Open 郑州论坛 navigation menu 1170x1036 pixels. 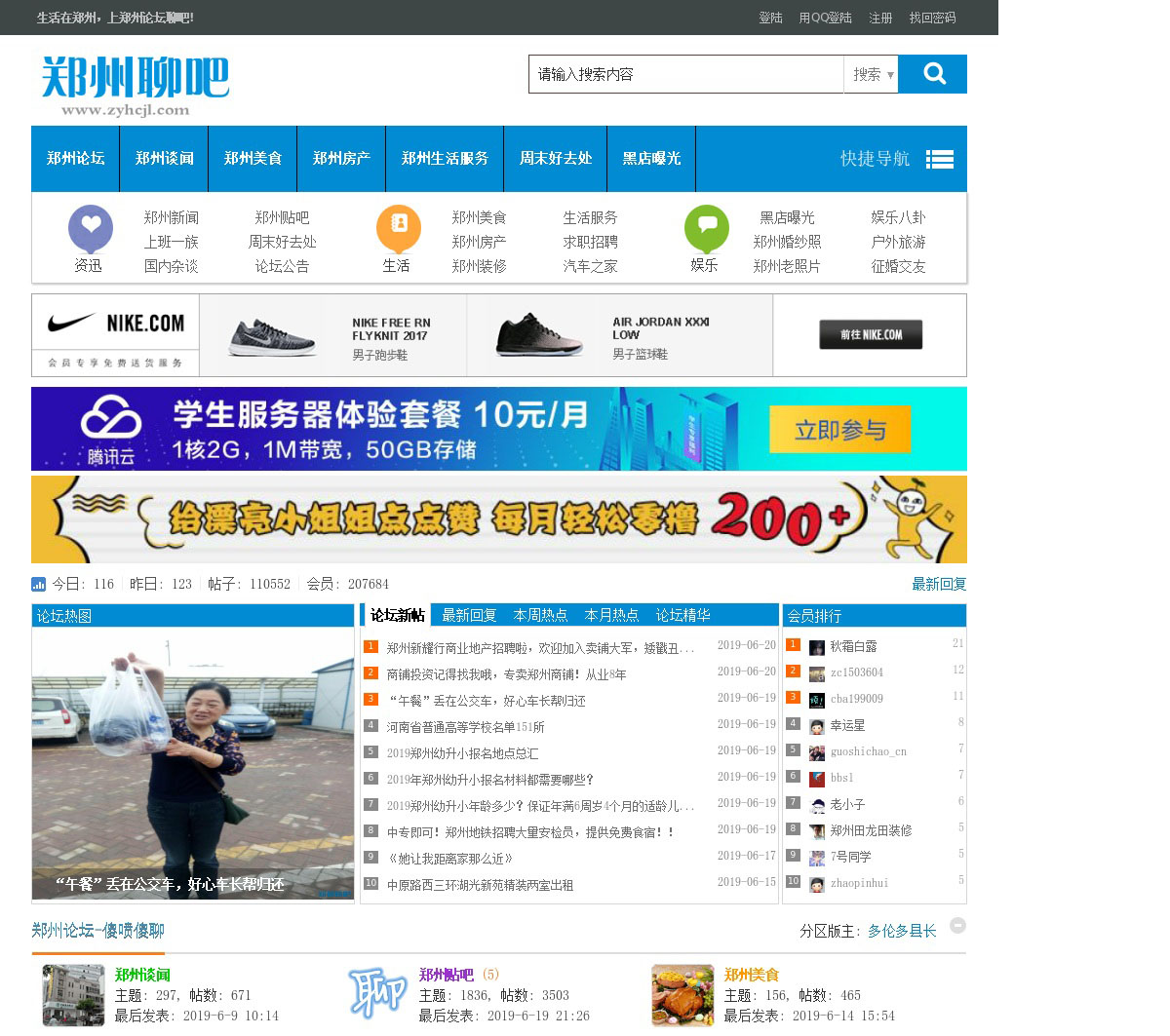tap(76, 159)
